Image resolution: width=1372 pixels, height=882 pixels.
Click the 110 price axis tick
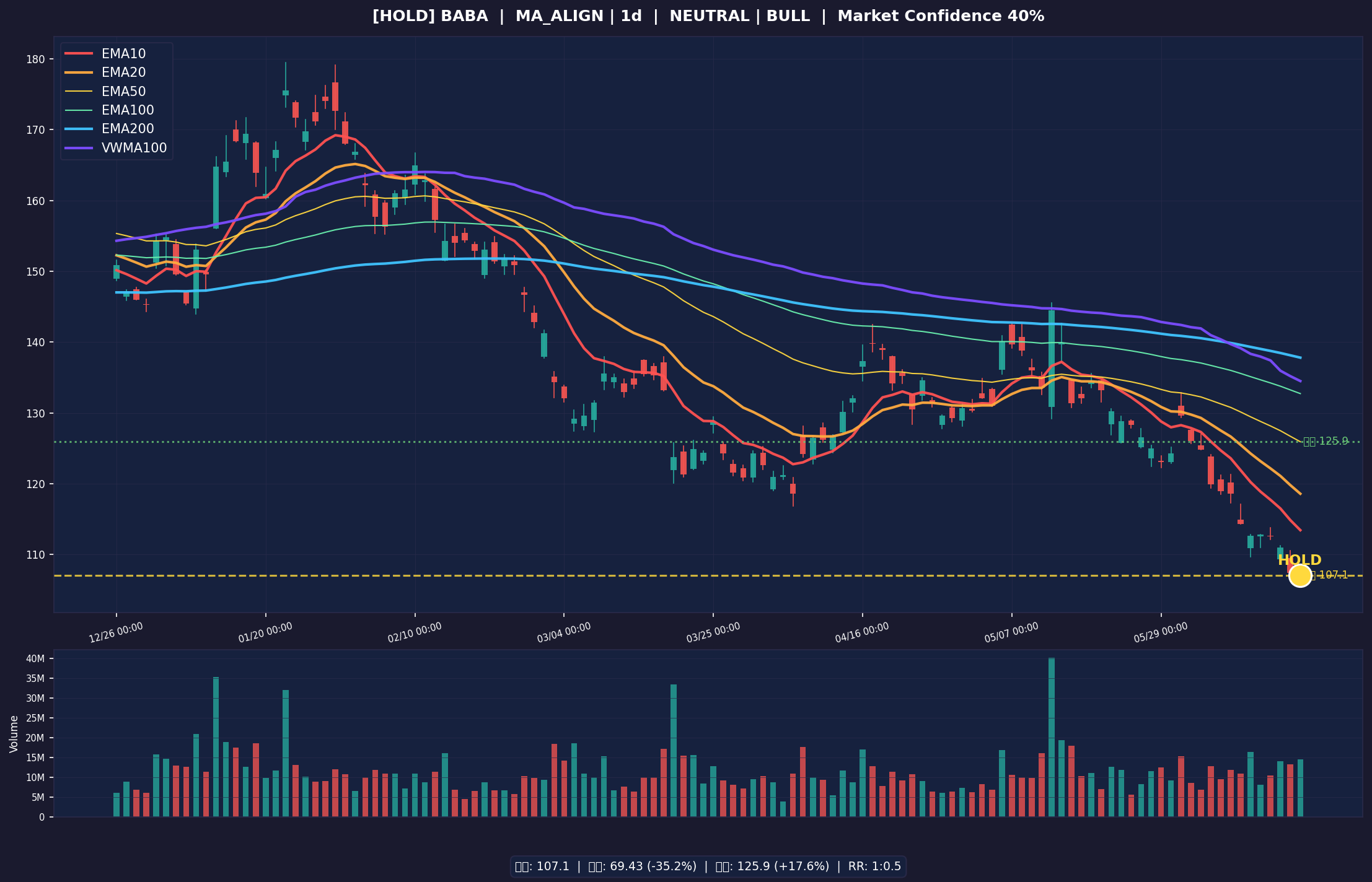[36, 554]
